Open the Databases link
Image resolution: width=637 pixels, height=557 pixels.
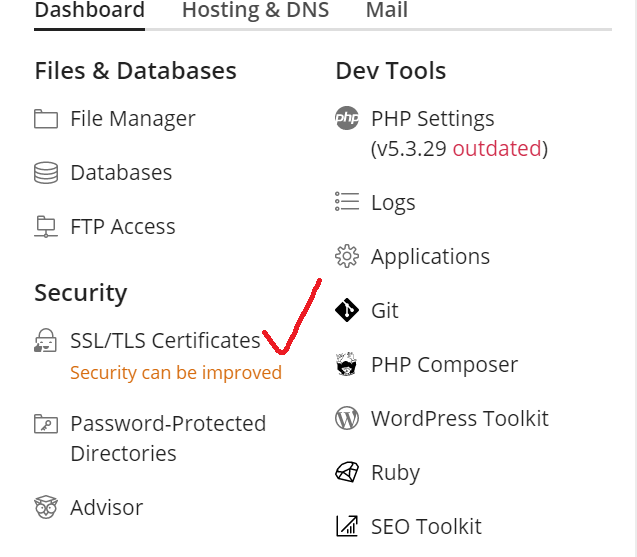click(x=121, y=173)
